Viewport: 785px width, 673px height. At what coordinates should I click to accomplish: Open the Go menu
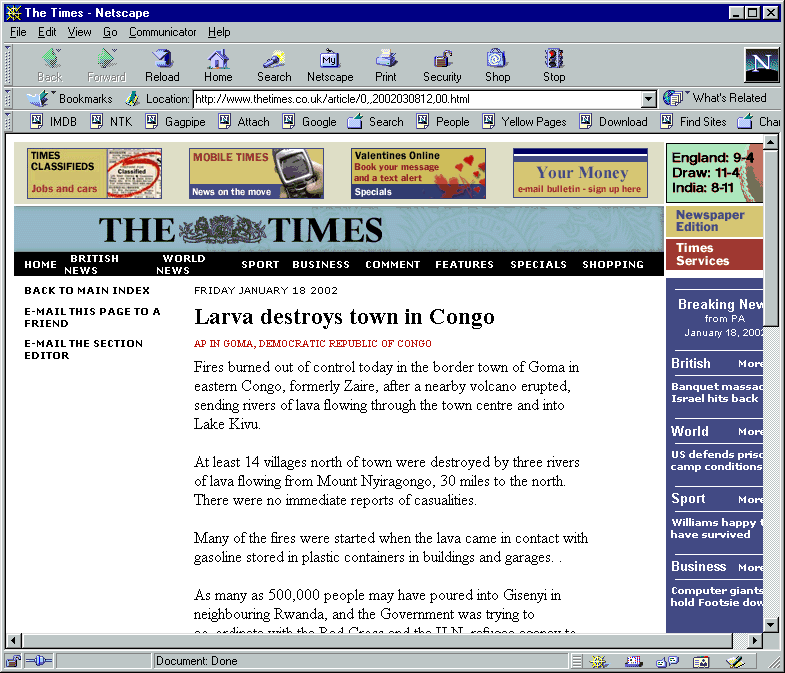[x=110, y=32]
